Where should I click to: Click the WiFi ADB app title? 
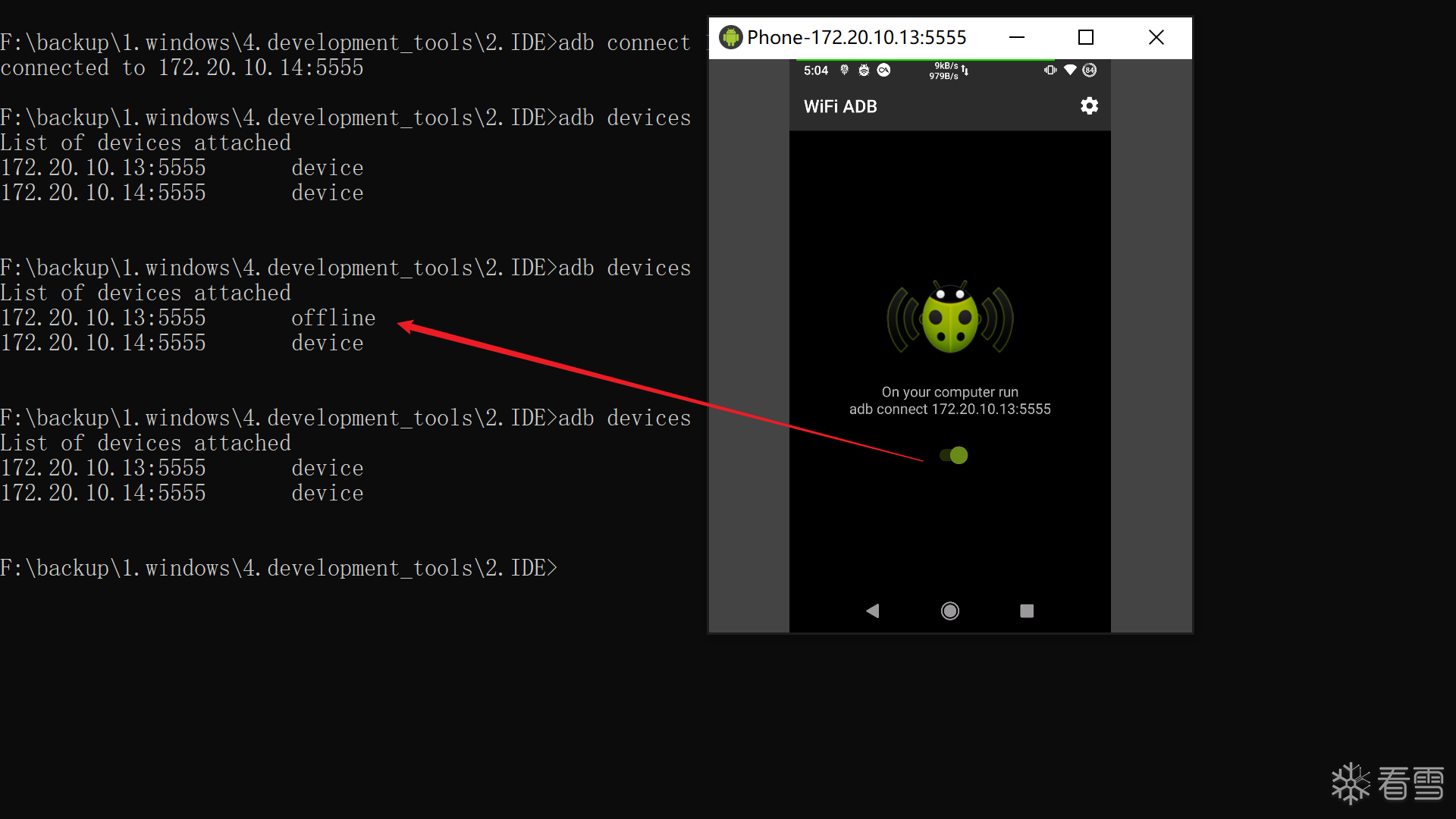pyautogui.click(x=840, y=106)
